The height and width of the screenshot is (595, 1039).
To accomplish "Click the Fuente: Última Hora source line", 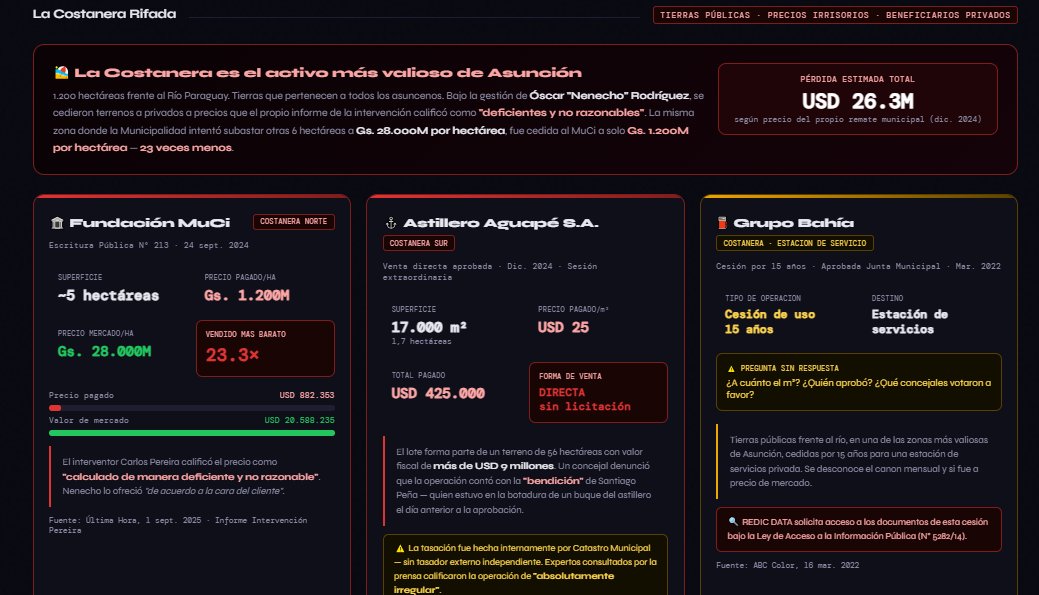I will pyautogui.click(x=178, y=525).
